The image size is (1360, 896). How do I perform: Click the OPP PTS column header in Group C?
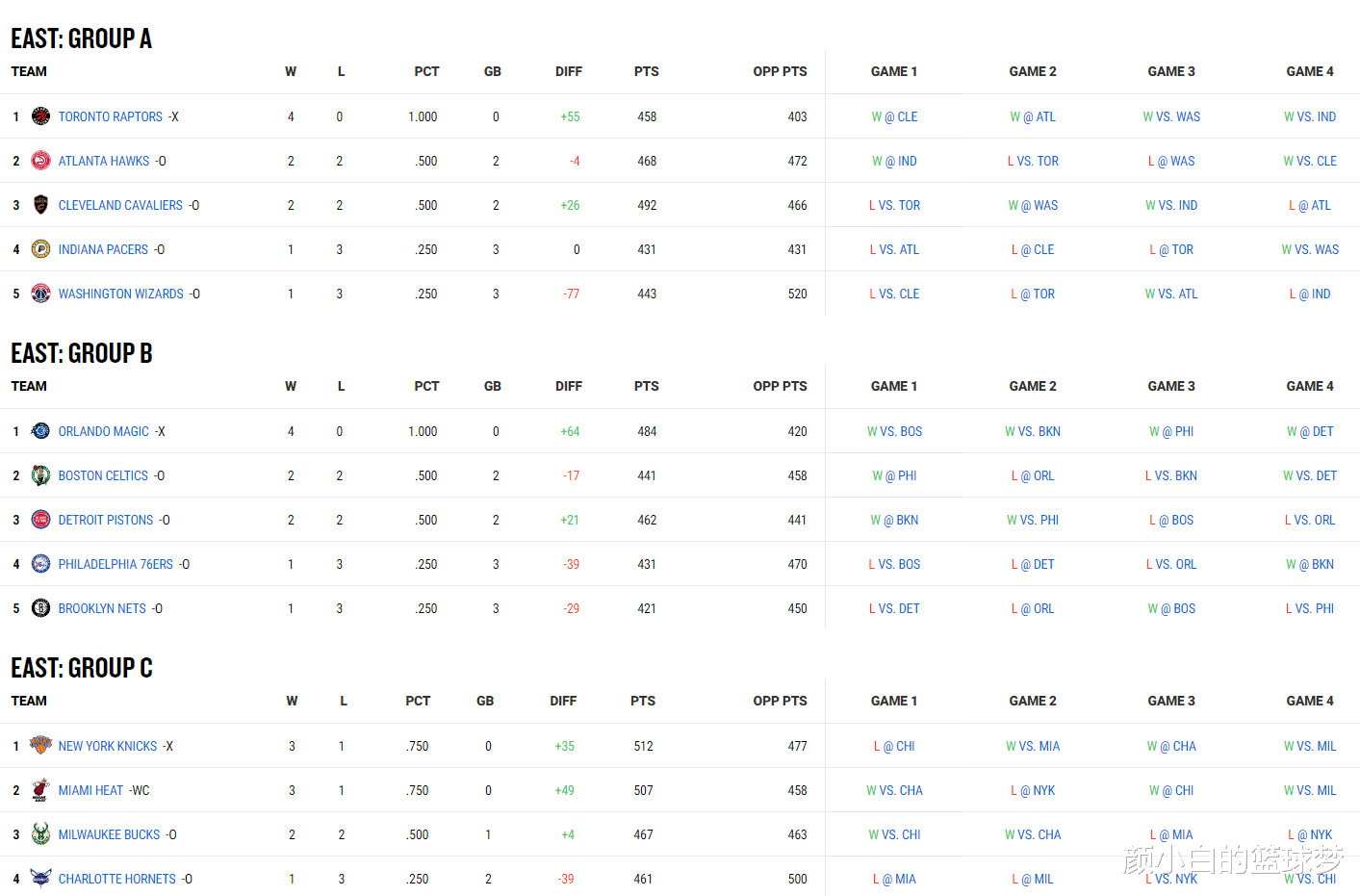pos(780,701)
